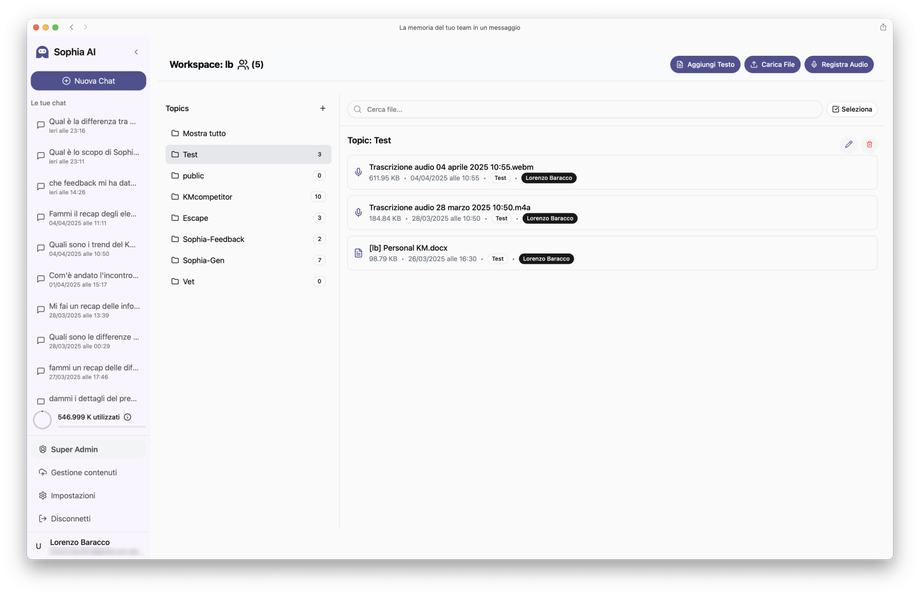Image resolution: width=920 pixels, height=595 pixels.
Task: Click the workspace members icon (5)
Action: [243, 65]
